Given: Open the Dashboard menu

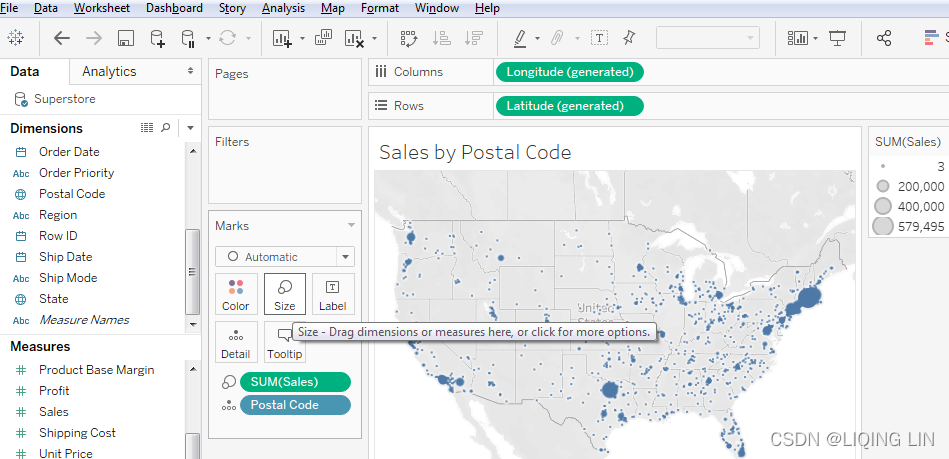Looking at the screenshot, I should pos(174,8).
